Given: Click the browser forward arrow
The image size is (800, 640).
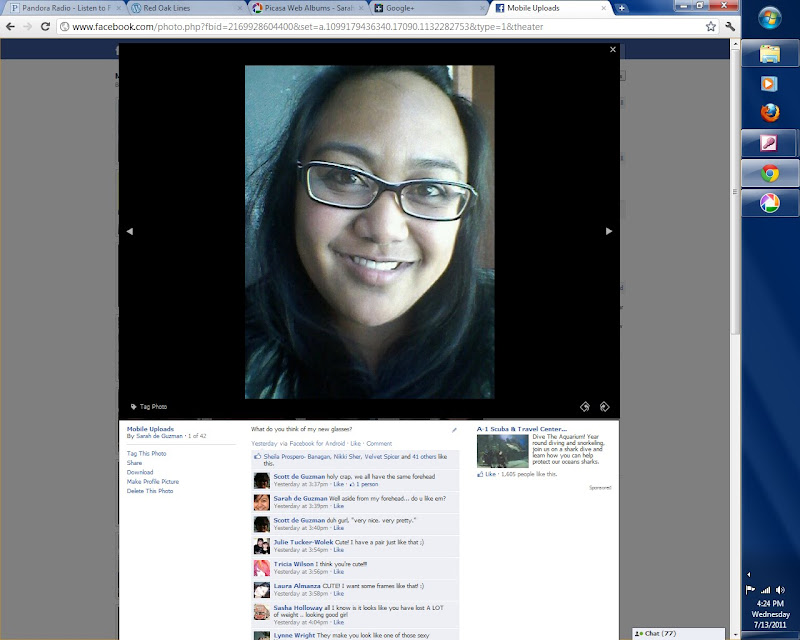Looking at the screenshot, I should coord(28,27).
